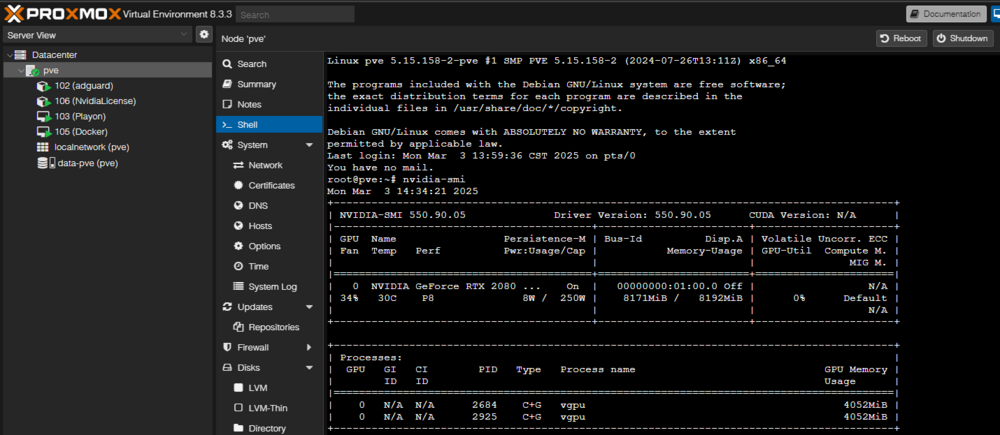
Task: Click the Directory folder icon
Action: (239, 429)
